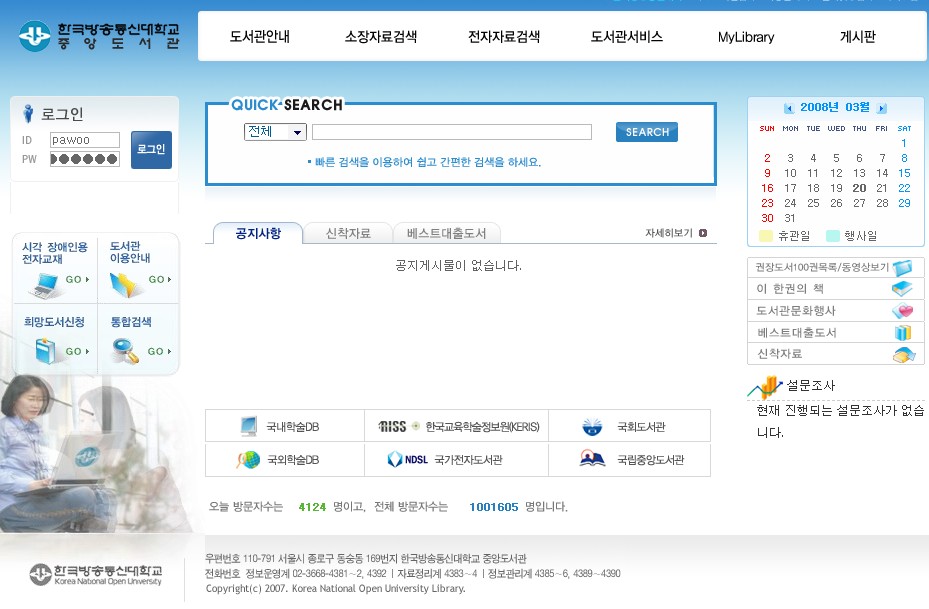Click the icon beside 권장도서100권목록/동영상보기
Viewport: 929px width, 609px height.
coord(903,268)
